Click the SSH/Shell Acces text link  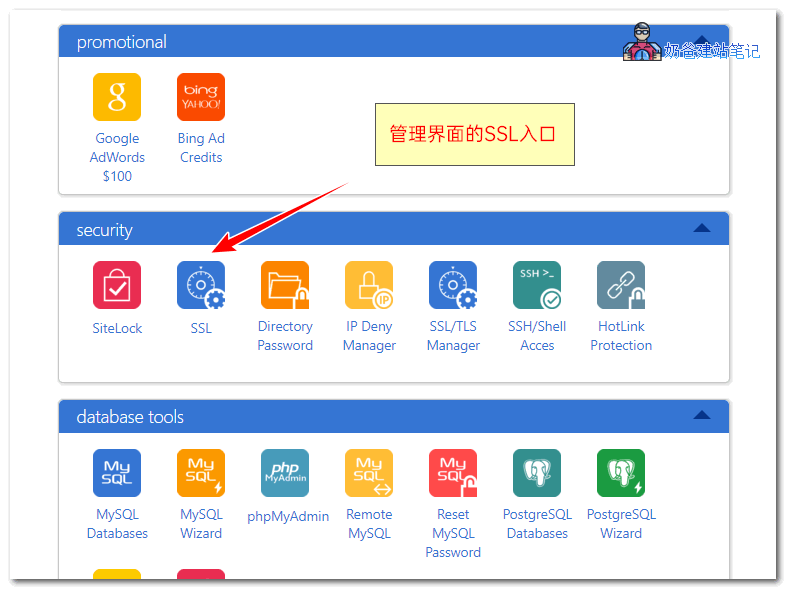point(537,336)
